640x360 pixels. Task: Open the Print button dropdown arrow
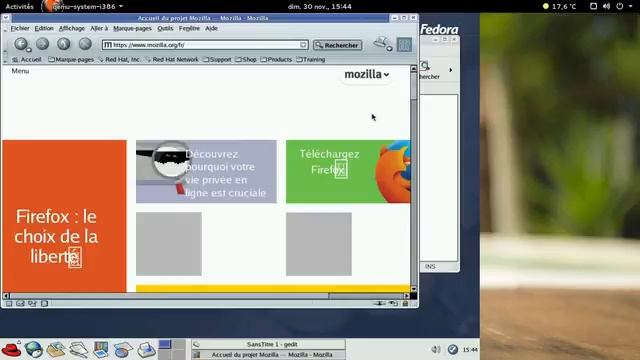(389, 49)
